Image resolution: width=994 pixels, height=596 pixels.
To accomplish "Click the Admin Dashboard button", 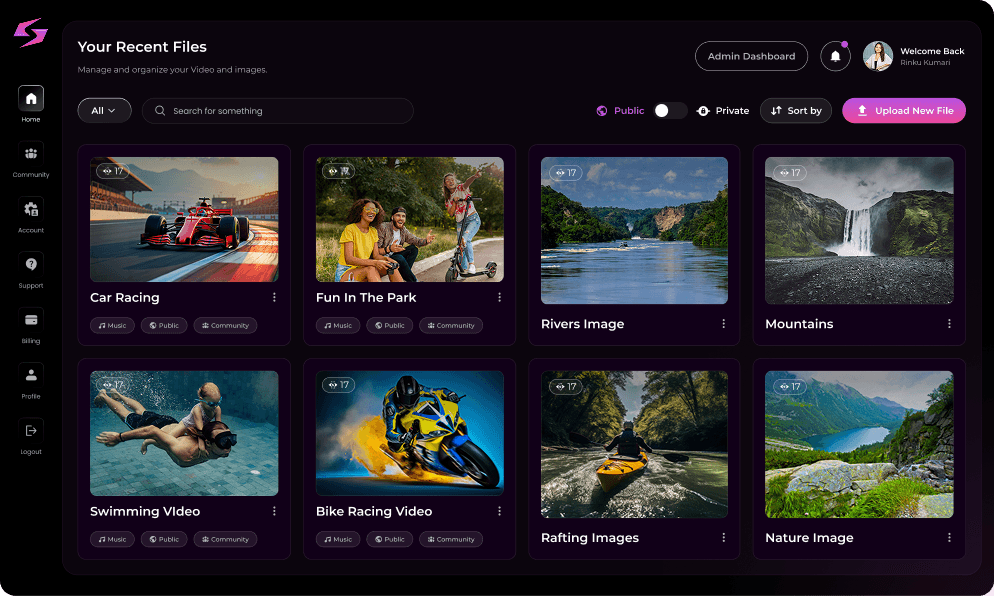I will (x=751, y=57).
